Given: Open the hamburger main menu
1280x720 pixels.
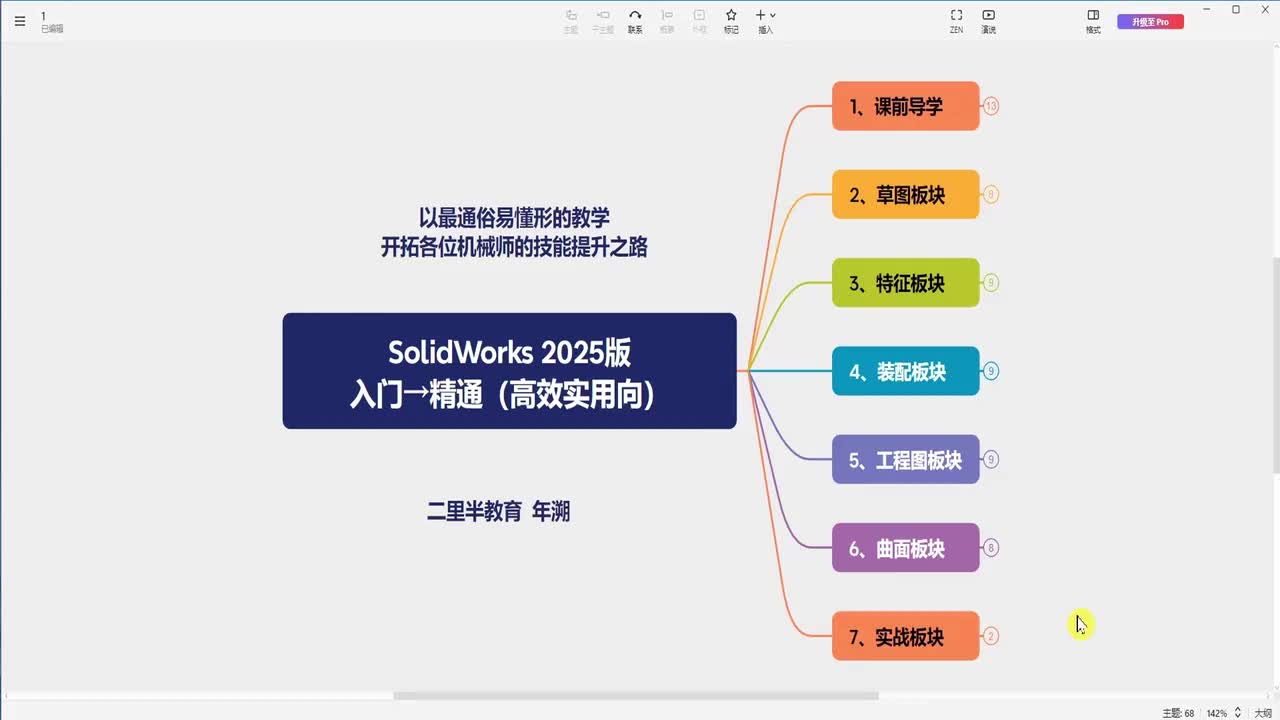Looking at the screenshot, I should pyautogui.click(x=20, y=21).
